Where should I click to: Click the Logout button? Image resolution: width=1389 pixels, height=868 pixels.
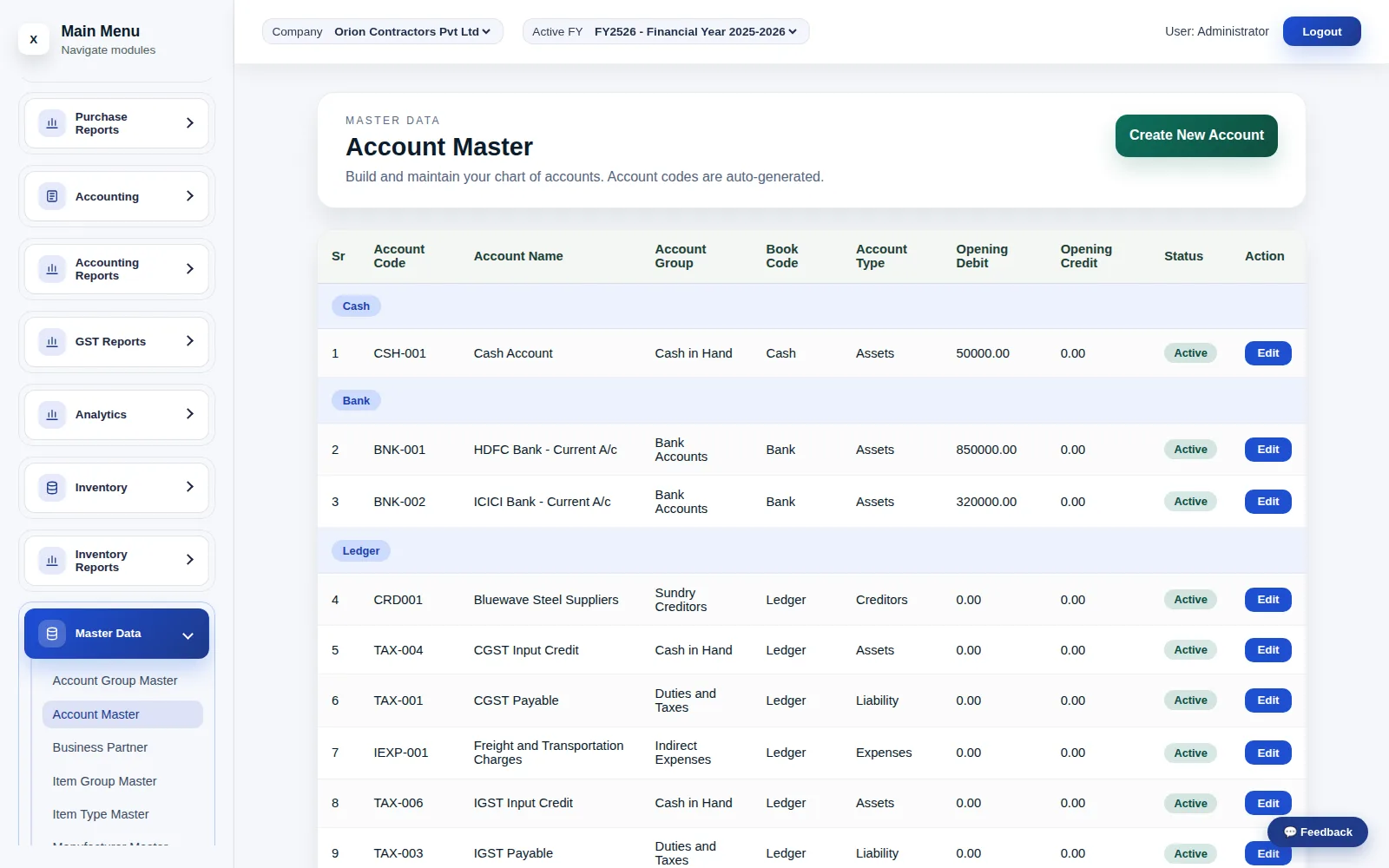[x=1321, y=31]
